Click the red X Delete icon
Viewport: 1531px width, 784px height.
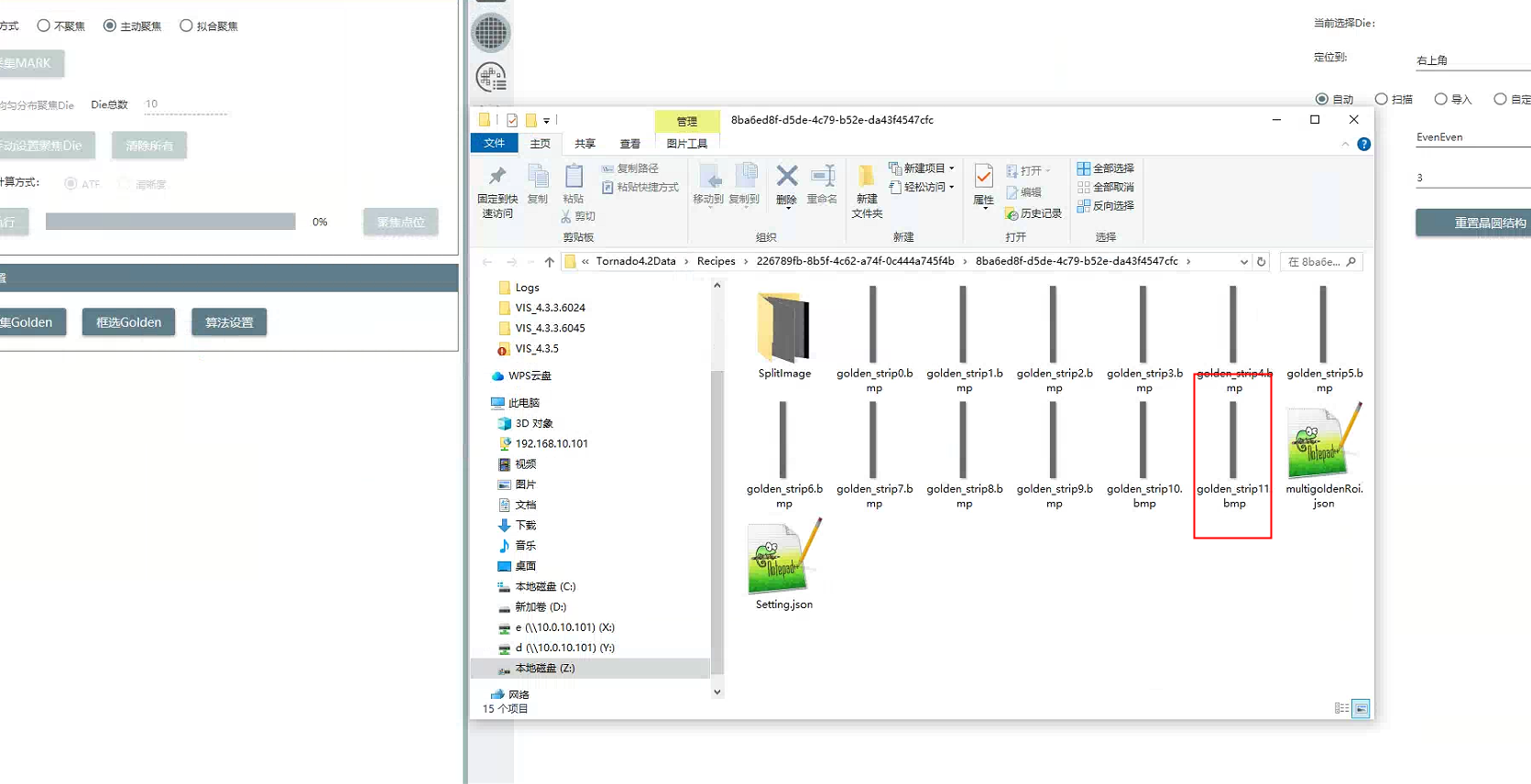click(787, 175)
